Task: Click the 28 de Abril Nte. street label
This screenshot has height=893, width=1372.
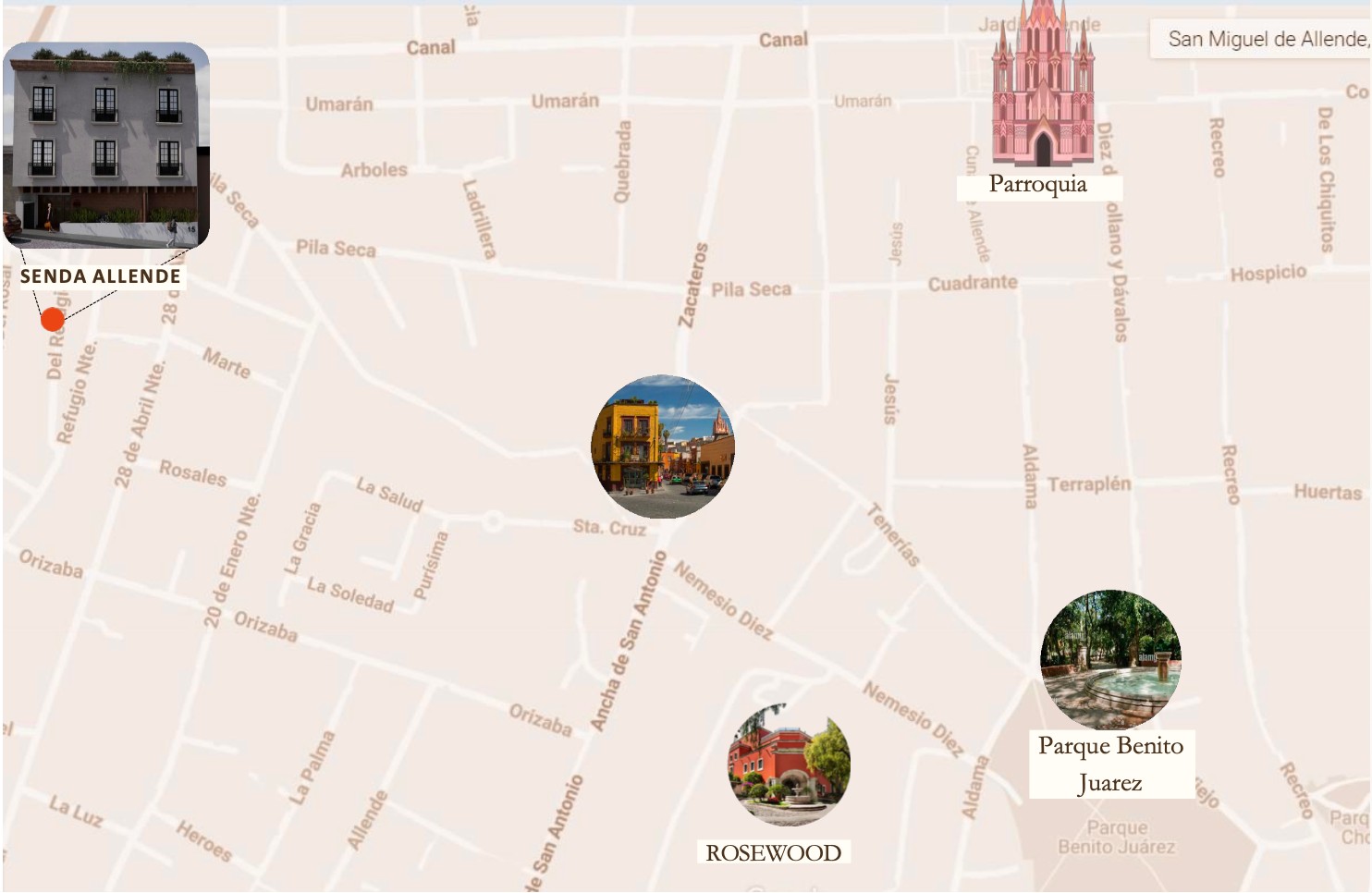Action: [x=141, y=423]
